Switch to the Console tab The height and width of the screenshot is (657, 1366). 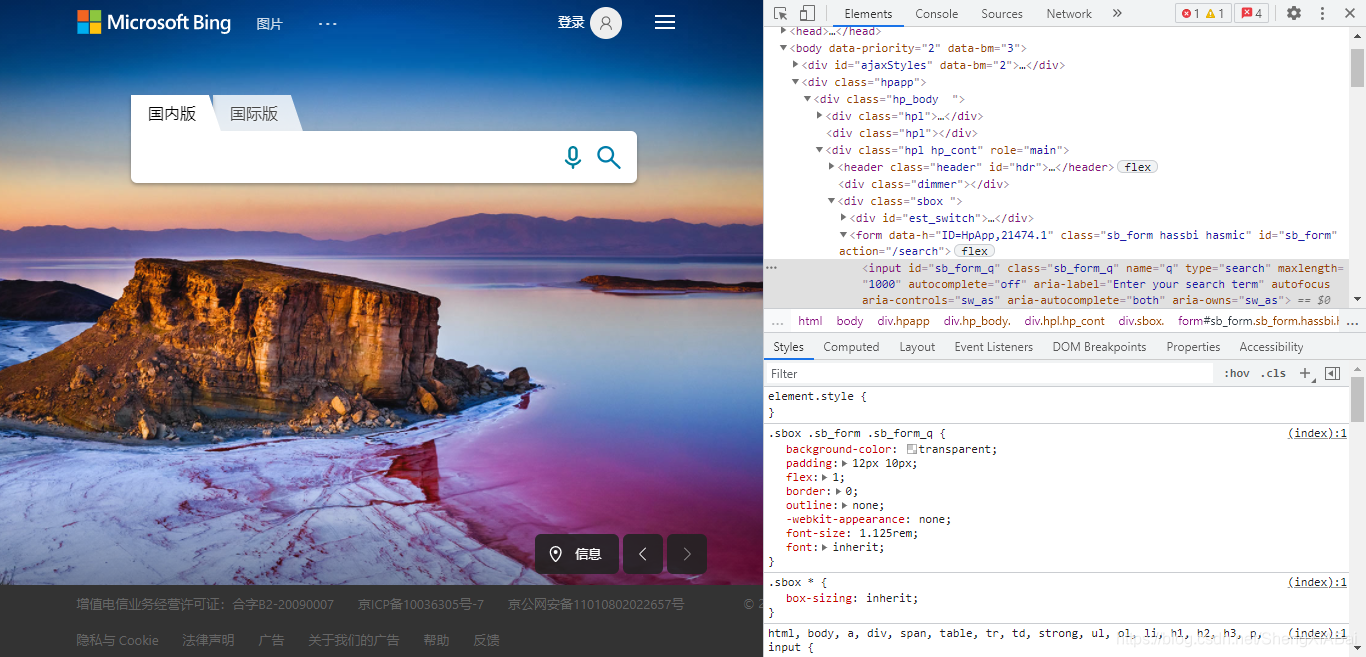(937, 14)
